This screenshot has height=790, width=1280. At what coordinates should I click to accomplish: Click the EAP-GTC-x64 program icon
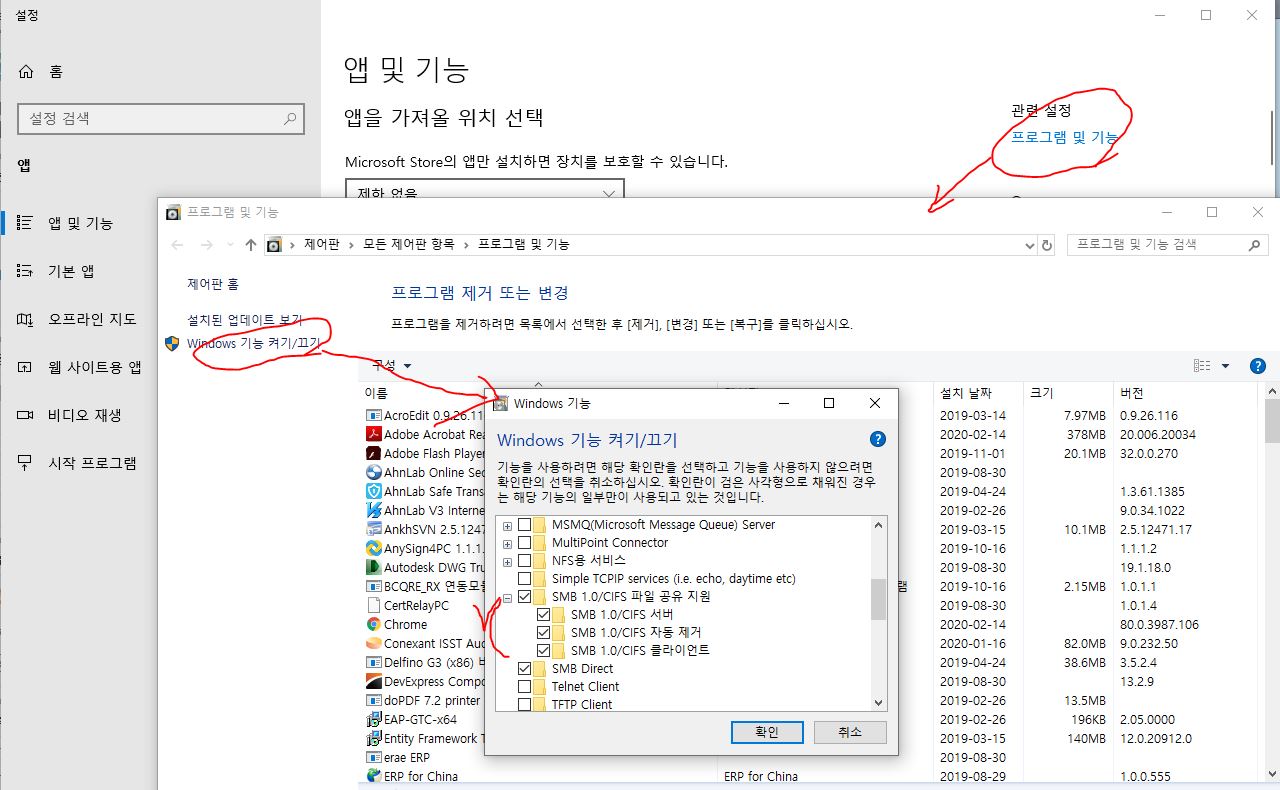coord(374,719)
